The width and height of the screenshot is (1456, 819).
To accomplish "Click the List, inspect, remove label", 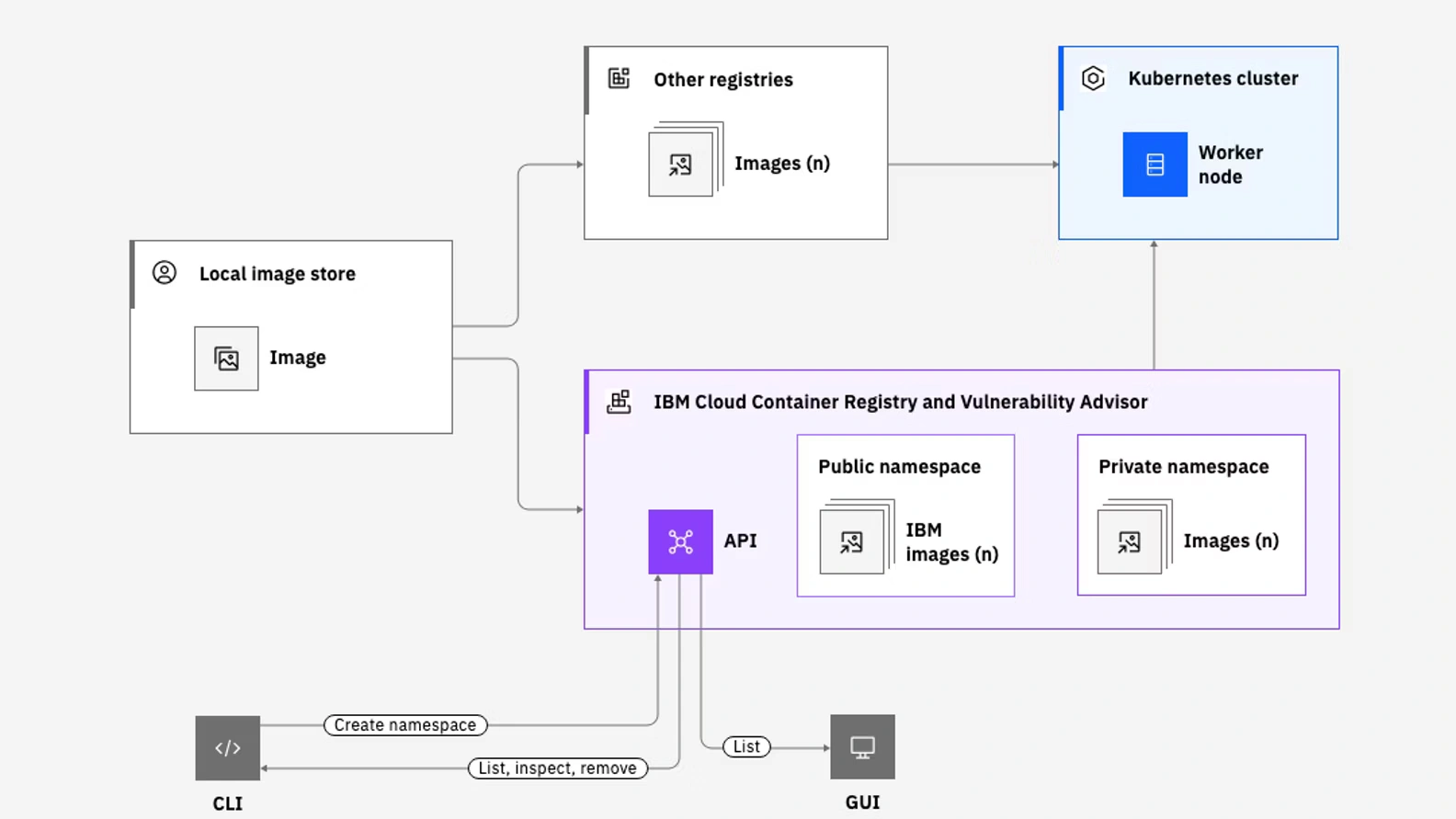I will [557, 768].
